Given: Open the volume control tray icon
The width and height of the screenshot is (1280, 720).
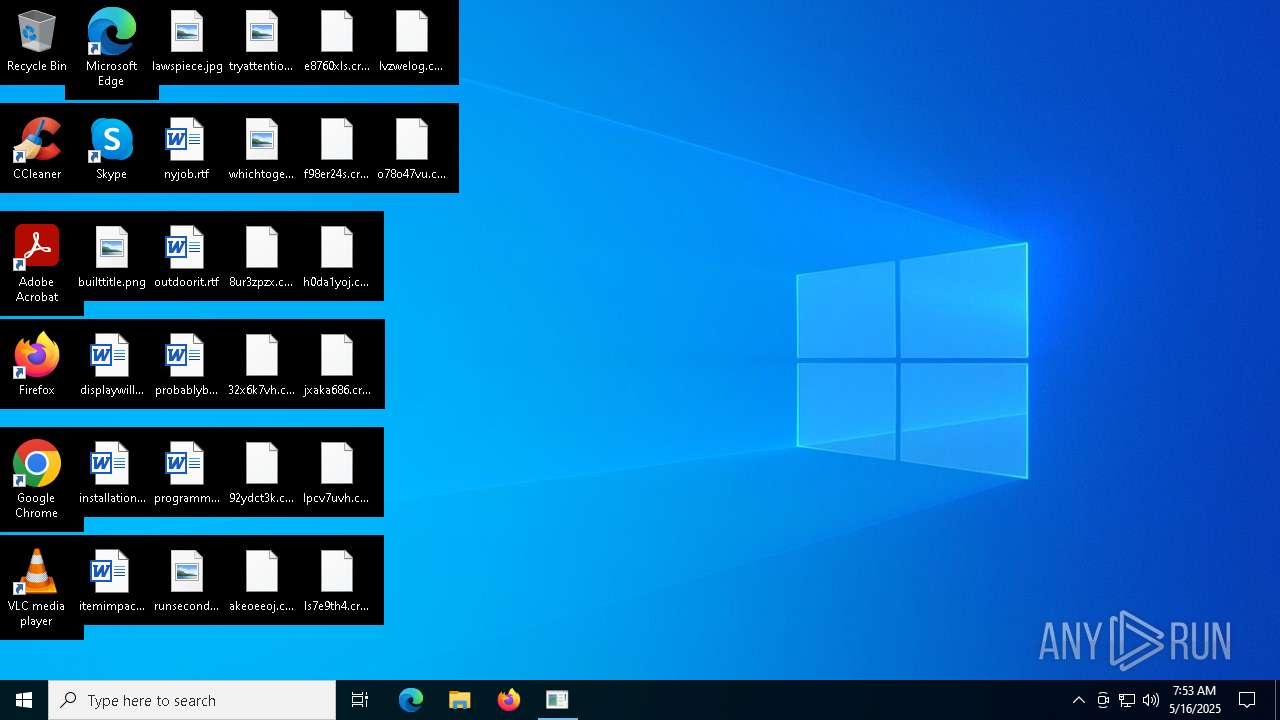Looking at the screenshot, I should click(1150, 700).
